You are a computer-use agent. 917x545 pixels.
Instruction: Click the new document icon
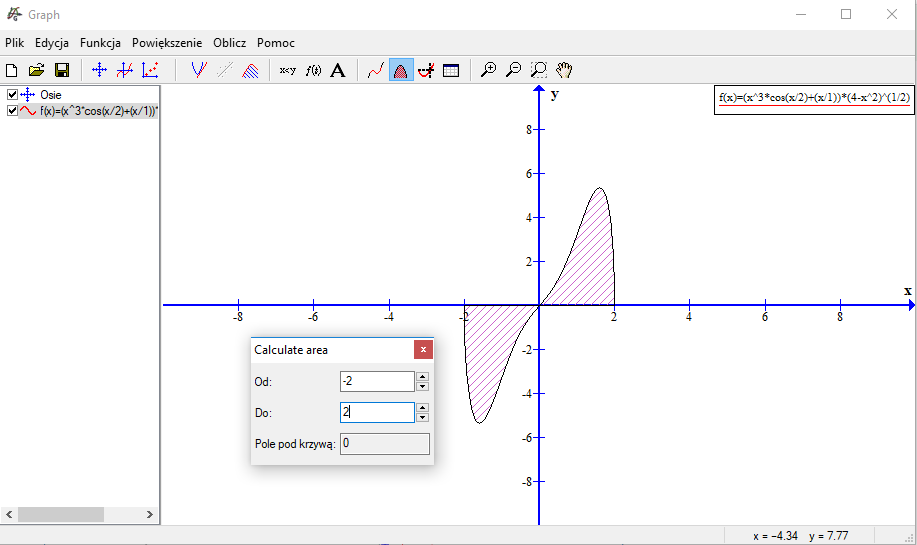(x=12, y=70)
